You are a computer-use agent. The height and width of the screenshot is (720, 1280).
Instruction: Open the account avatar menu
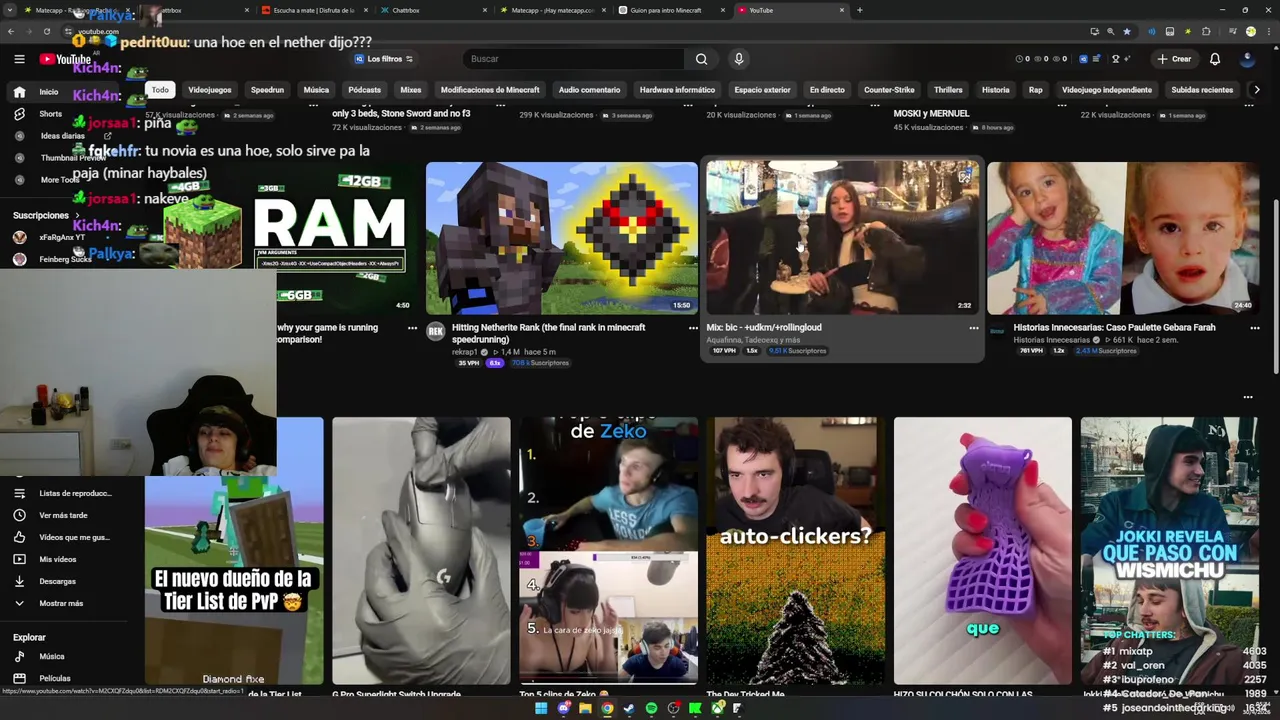(1247, 59)
